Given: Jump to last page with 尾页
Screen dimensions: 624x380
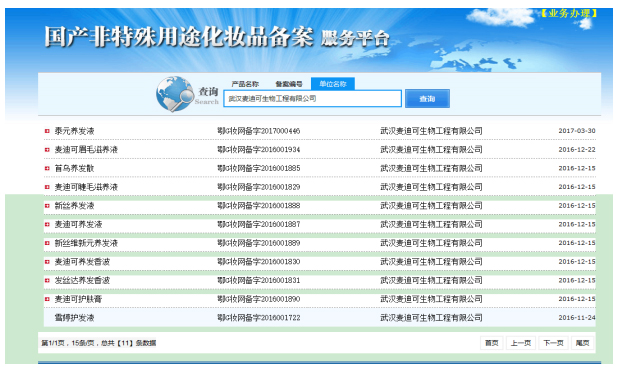Looking at the screenshot, I should click(x=583, y=343).
